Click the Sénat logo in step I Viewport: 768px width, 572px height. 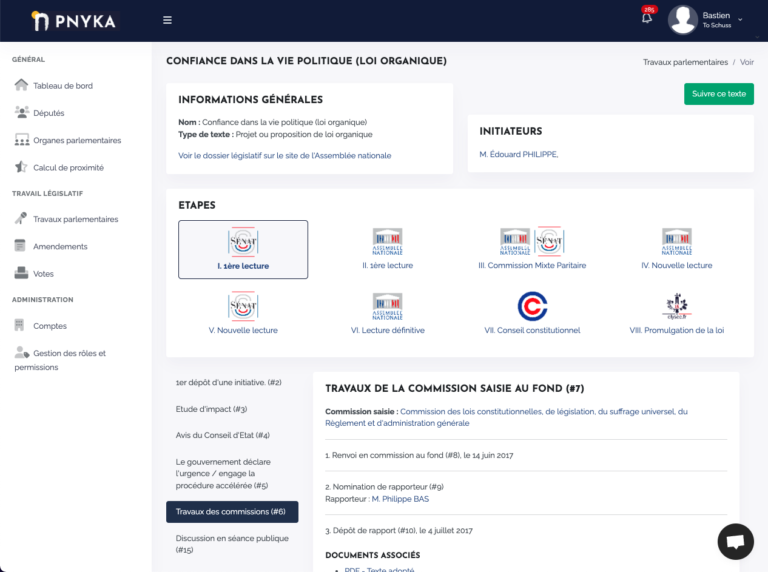pos(243,241)
